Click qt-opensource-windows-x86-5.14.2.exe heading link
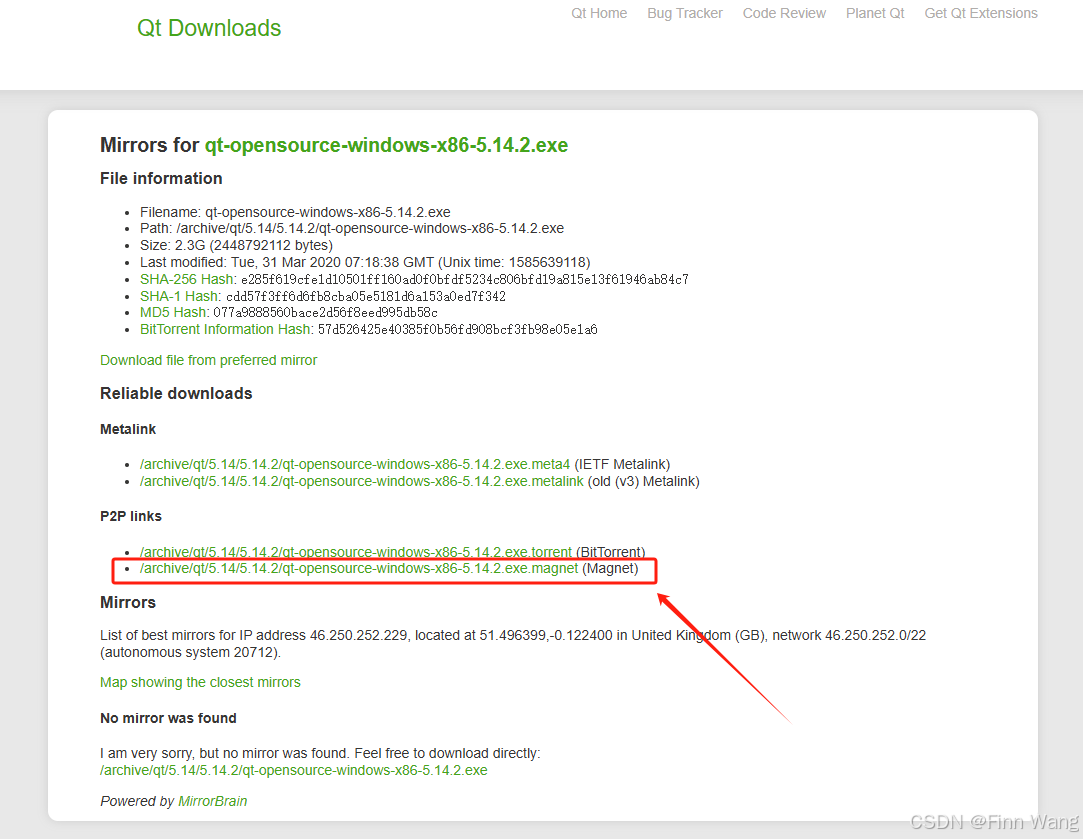The image size is (1083, 839). [386, 145]
